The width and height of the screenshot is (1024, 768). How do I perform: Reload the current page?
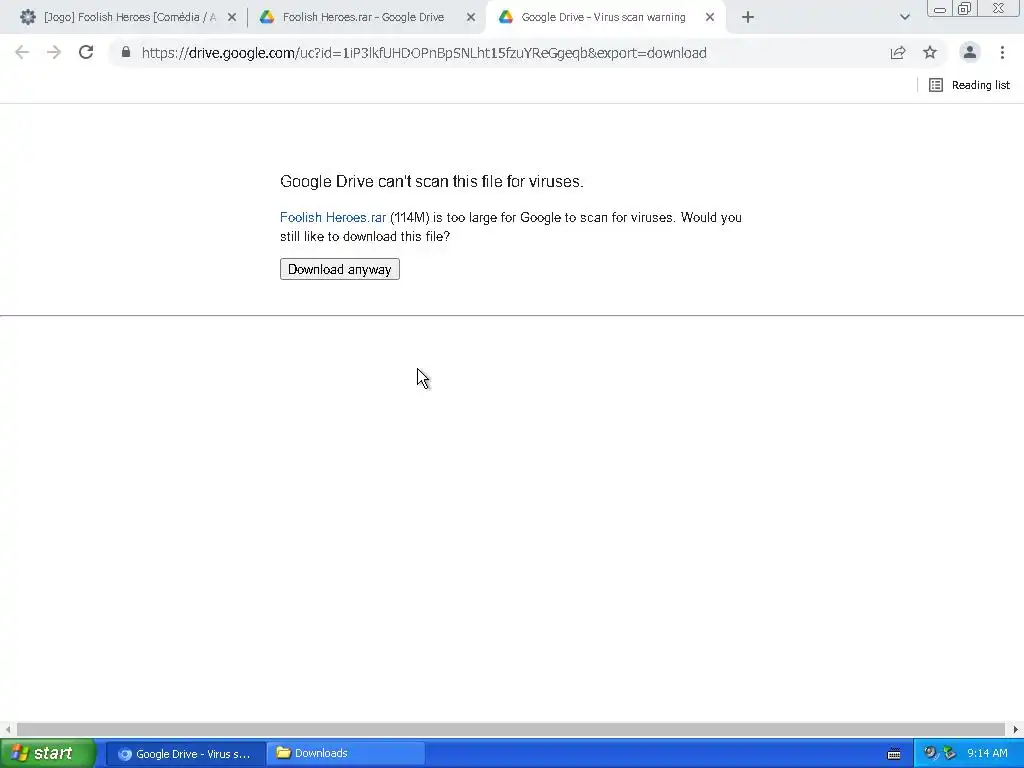(x=86, y=52)
